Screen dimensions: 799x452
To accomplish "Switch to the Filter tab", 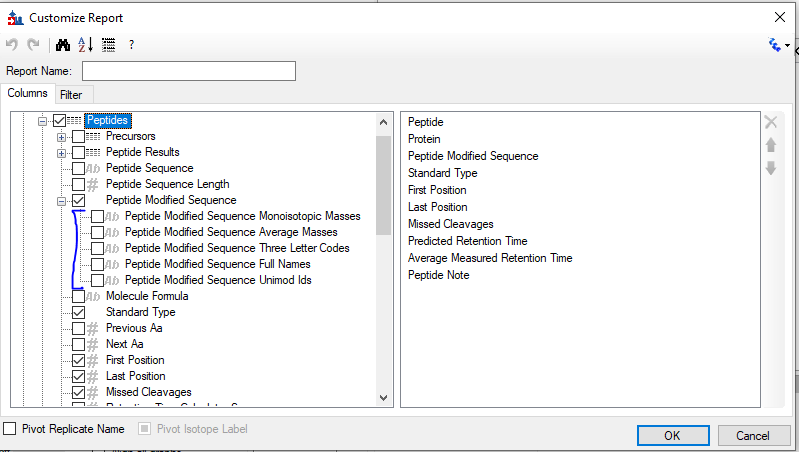I will [71, 95].
